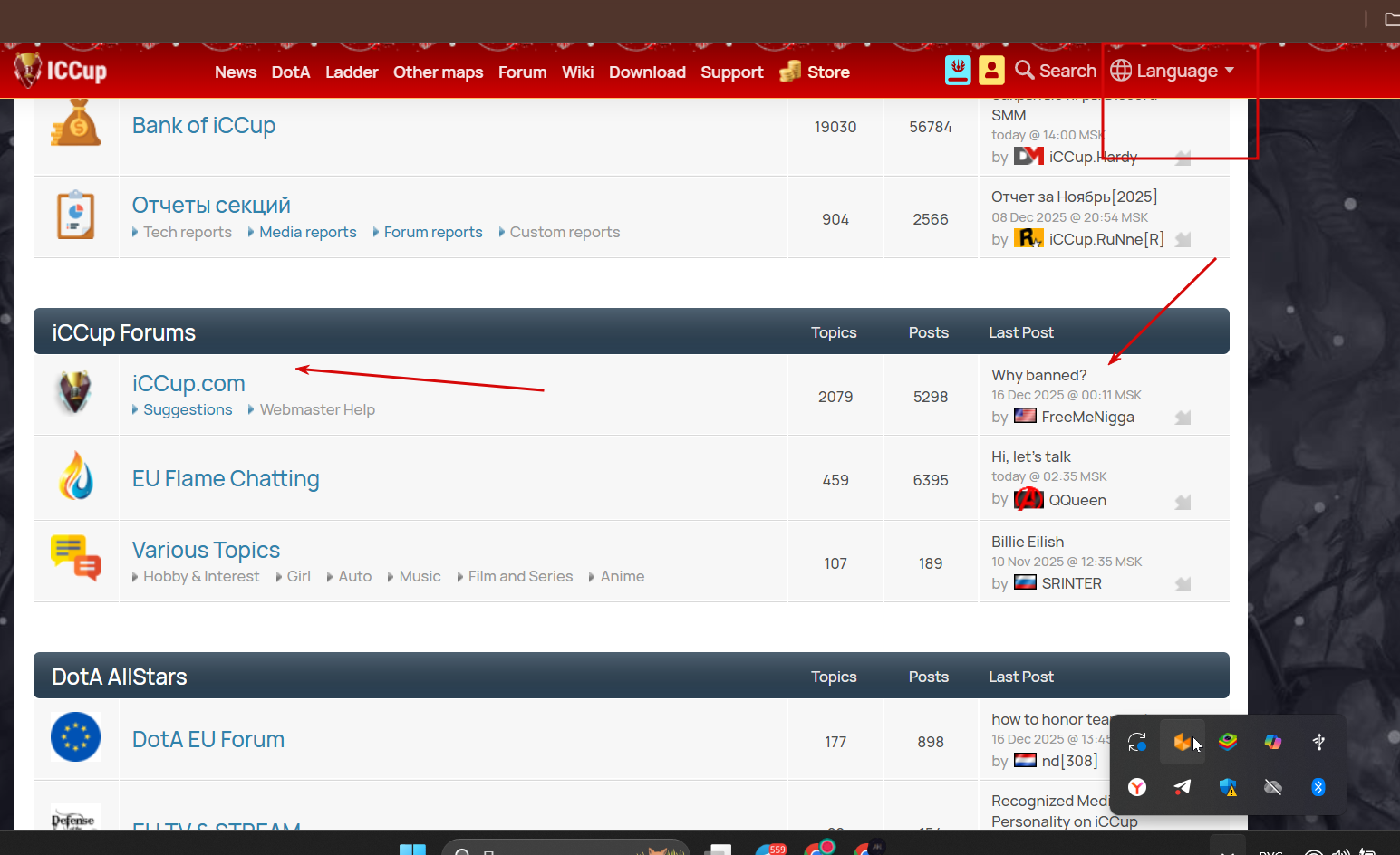The height and width of the screenshot is (855, 1400).
Task: Open the Отчет за Ноябрь[2025] post
Action: (x=1074, y=197)
